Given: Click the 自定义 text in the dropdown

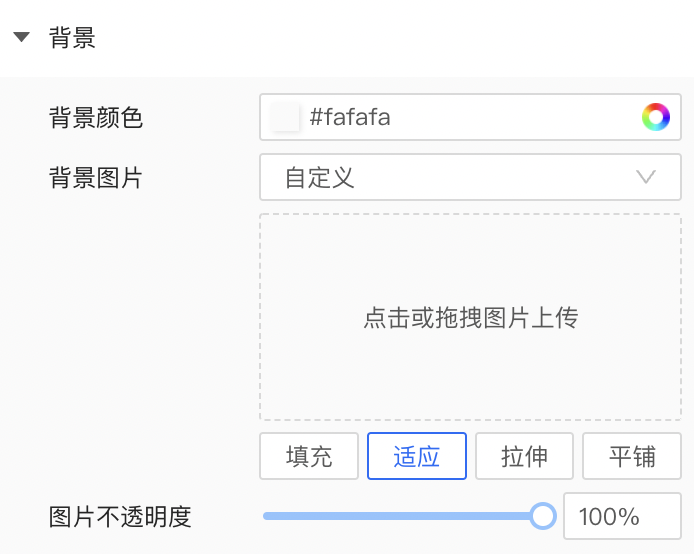Looking at the screenshot, I should tap(319, 177).
